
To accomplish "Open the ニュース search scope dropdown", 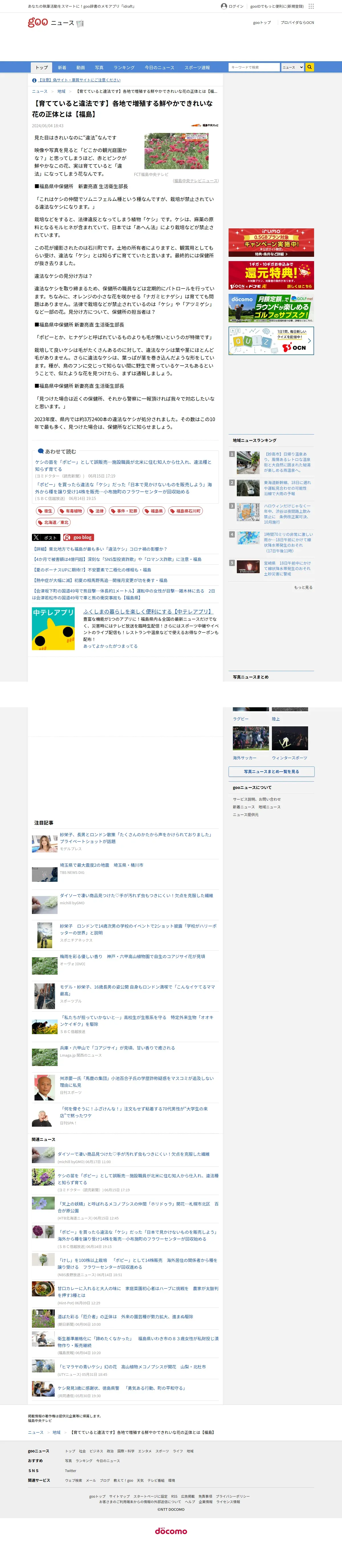I will (x=292, y=67).
